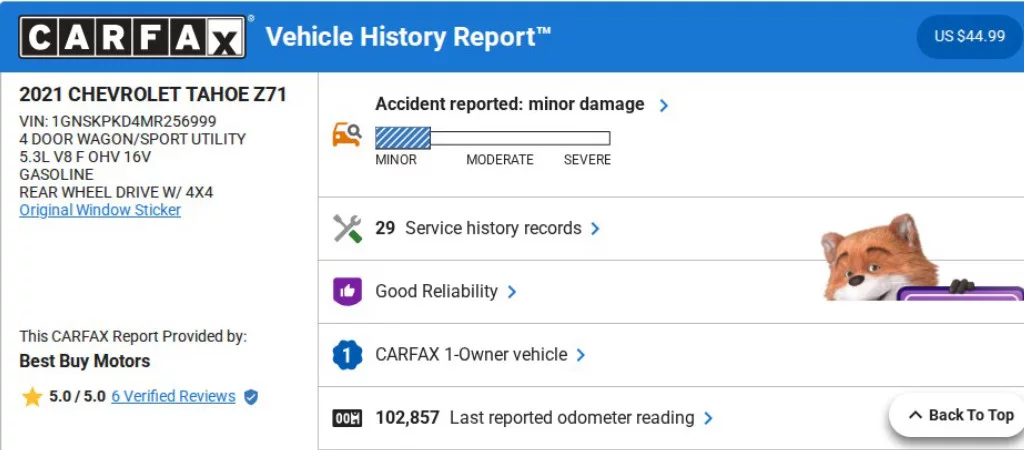This screenshot has width=1024, height=450.
Task: Click the odometer reading icon
Action: pos(347,418)
